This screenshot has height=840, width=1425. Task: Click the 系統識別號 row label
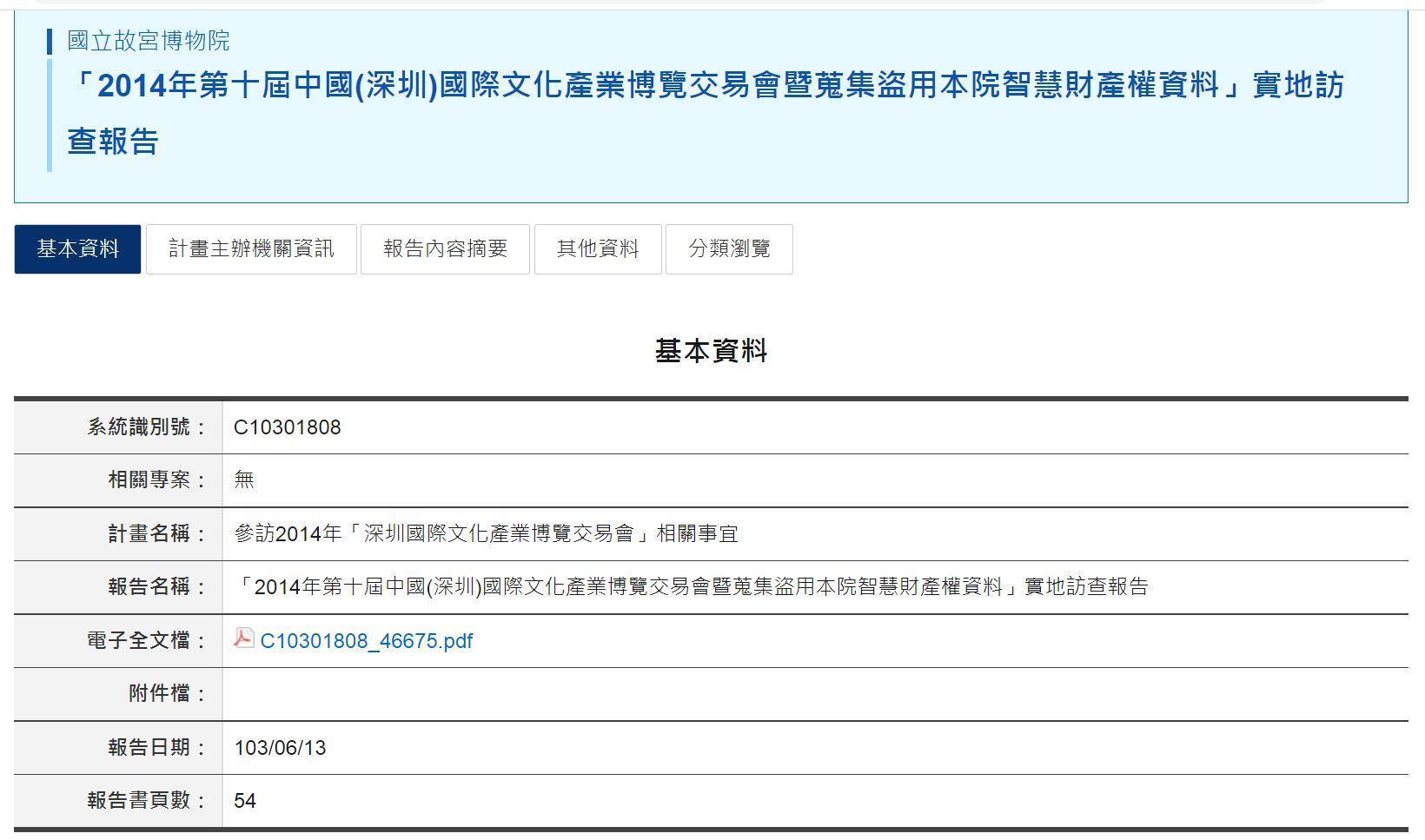point(148,427)
